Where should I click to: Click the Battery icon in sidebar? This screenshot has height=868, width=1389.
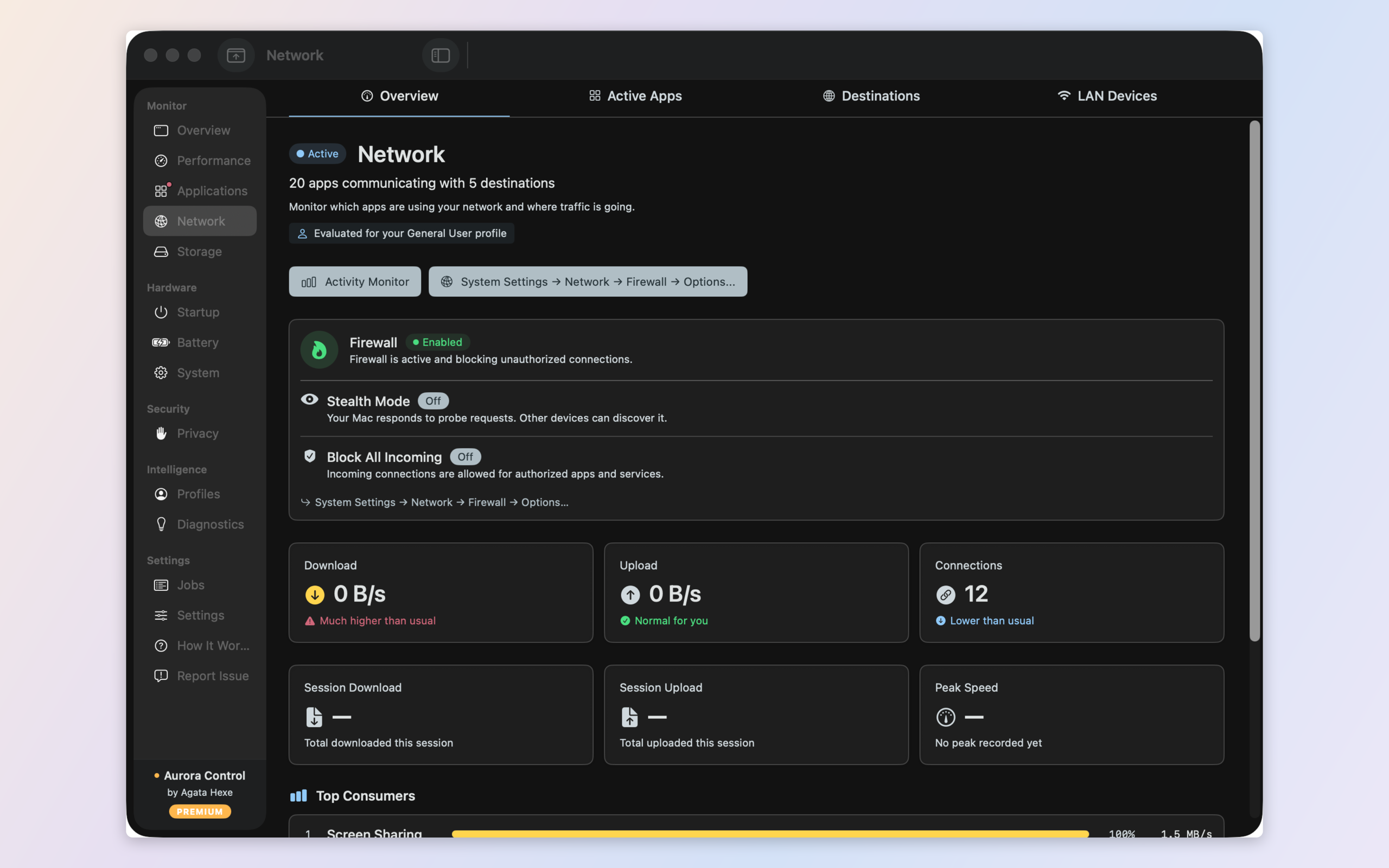[161, 342]
